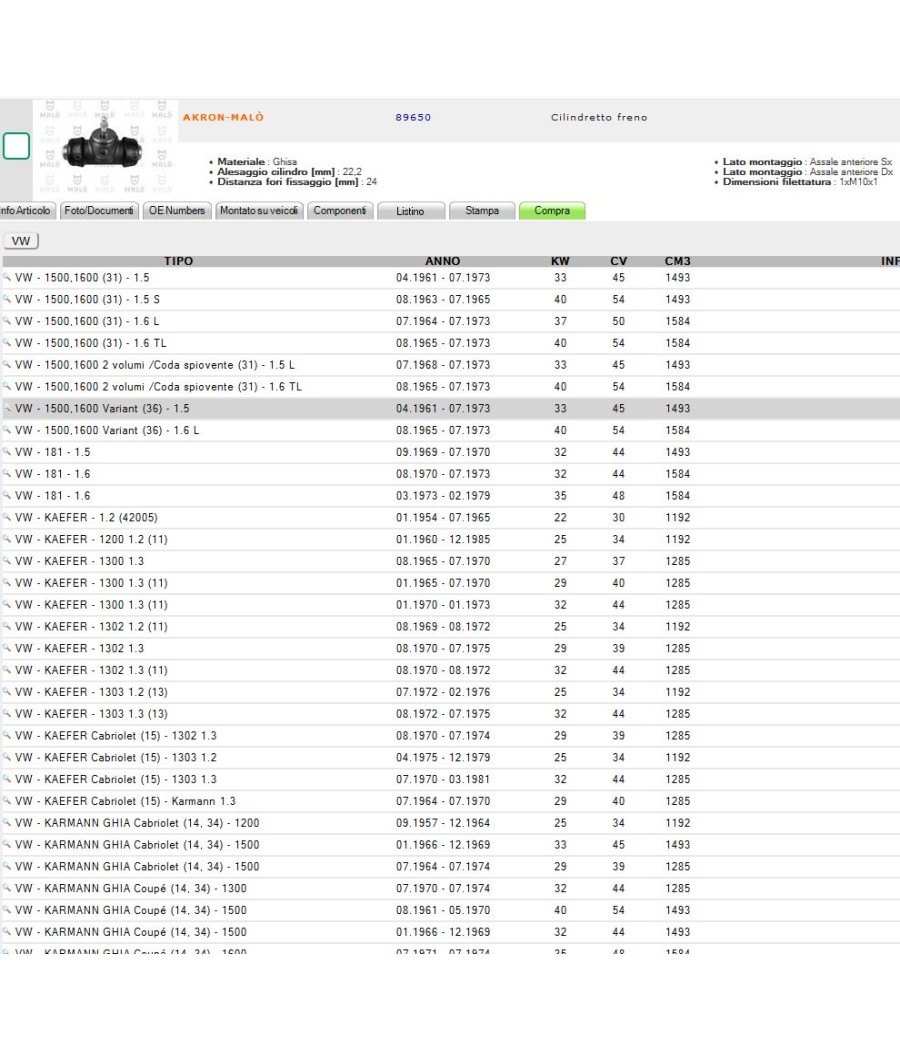
Task: Click magnifier icon for KAEFER - 1303 1.2 (13)
Action: pyautogui.click(x=7, y=692)
